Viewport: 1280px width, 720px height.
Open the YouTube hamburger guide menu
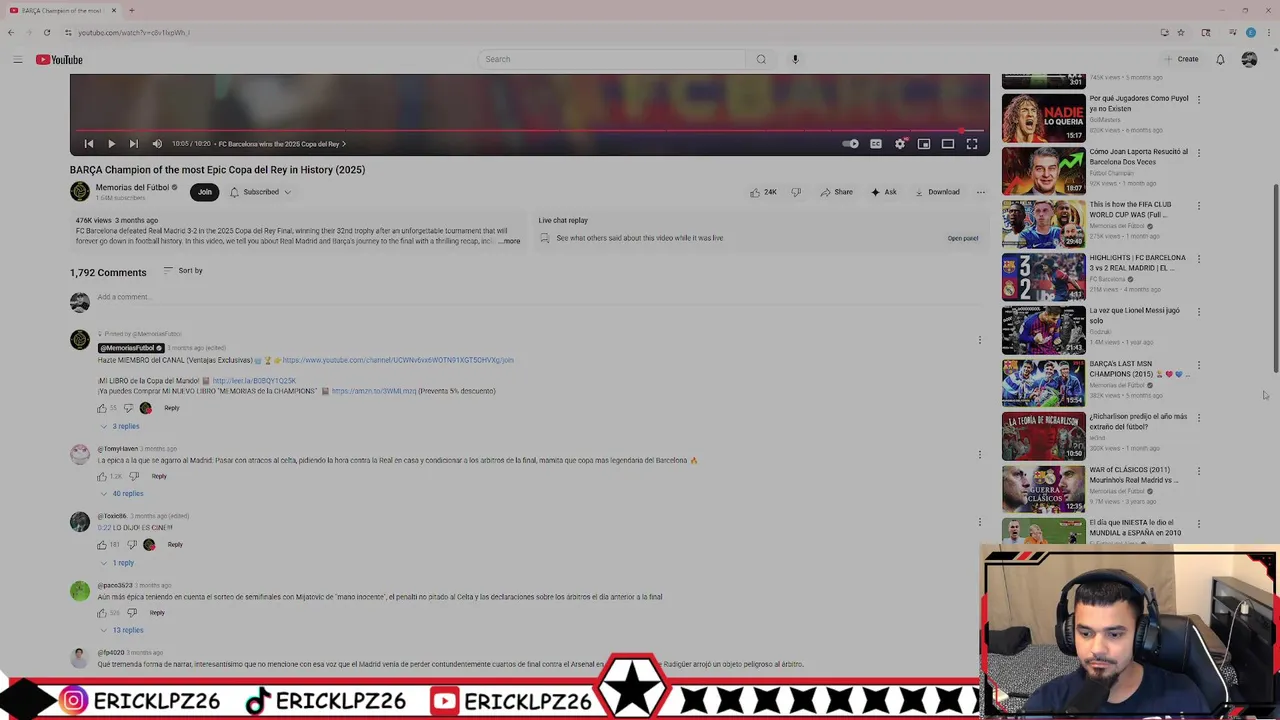click(x=17, y=60)
